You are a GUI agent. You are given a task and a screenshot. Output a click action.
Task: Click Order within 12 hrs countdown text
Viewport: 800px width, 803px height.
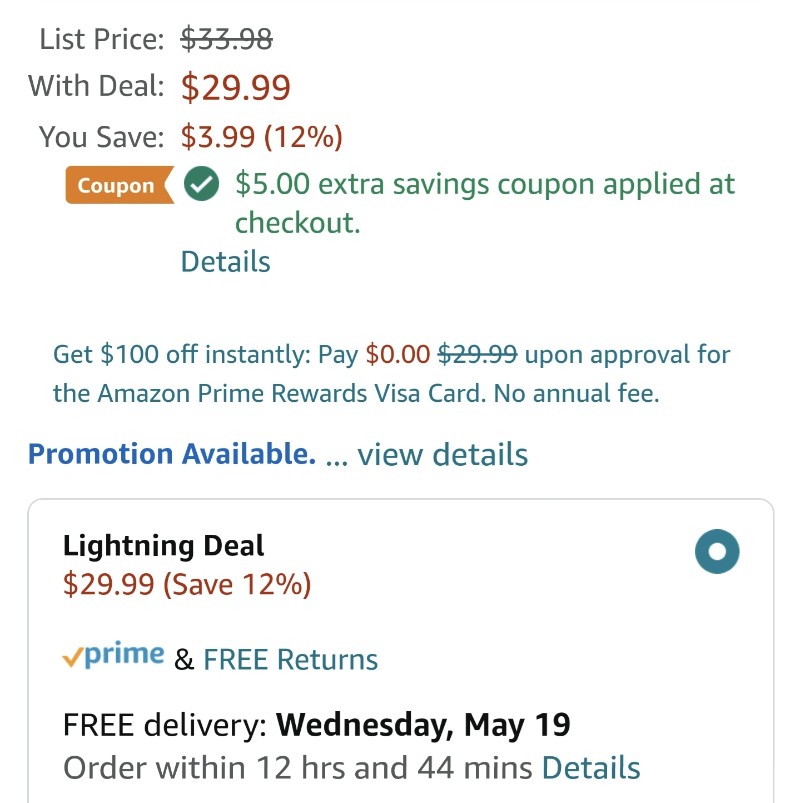point(298,768)
